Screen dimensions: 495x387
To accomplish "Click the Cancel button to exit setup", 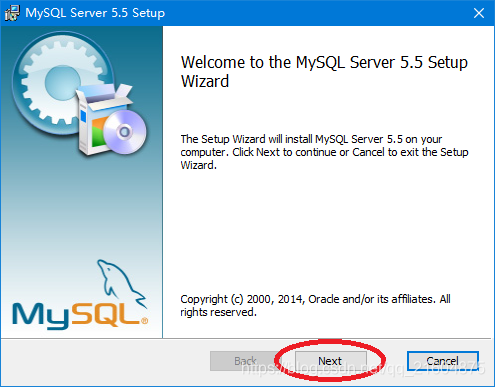I will tap(443, 361).
